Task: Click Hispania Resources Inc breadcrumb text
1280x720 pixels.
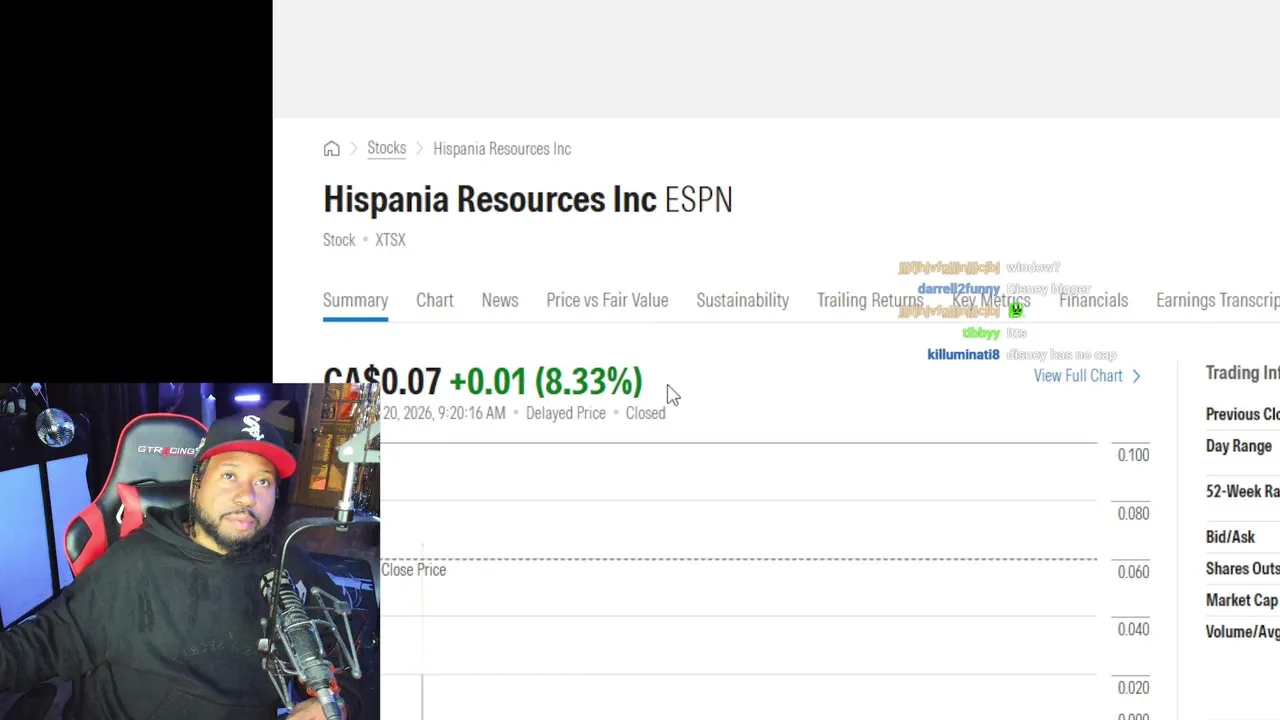Action: pos(502,149)
